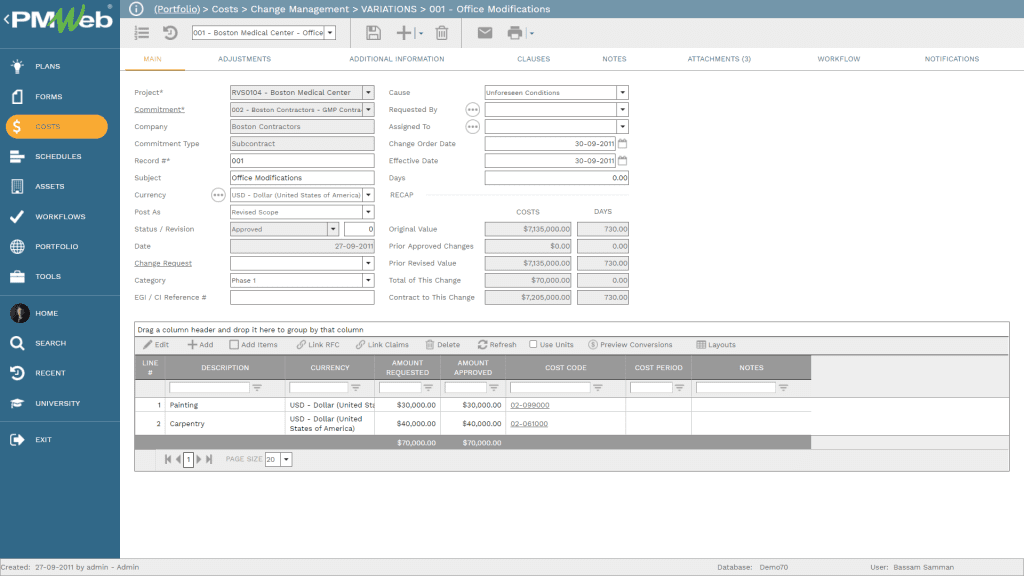This screenshot has height=576, width=1024.
Task: Click the EGI / CI Reference field
Action: tap(302, 298)
